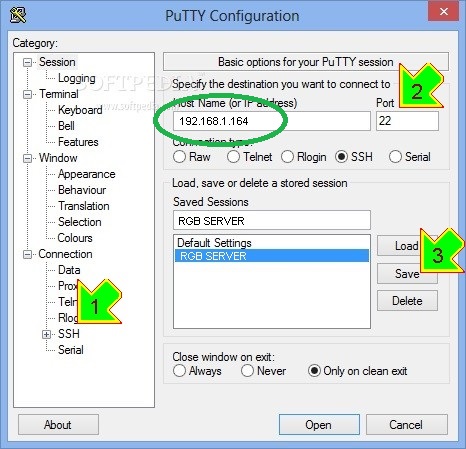Click the Saved Sessions name field
Screen dimensions: 466x449
(x=272, y=220)
